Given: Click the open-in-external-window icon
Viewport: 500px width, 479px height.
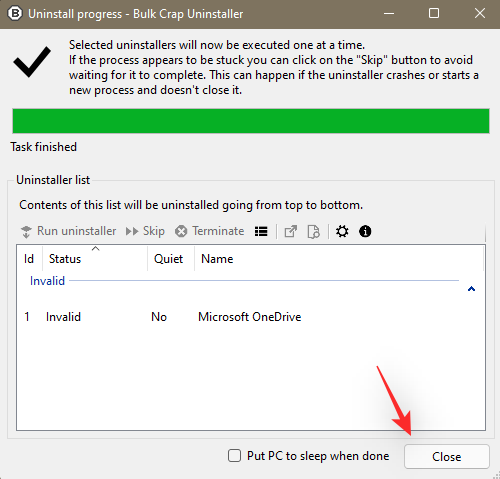Looking at the screenshot, I should tap(291, 231).
